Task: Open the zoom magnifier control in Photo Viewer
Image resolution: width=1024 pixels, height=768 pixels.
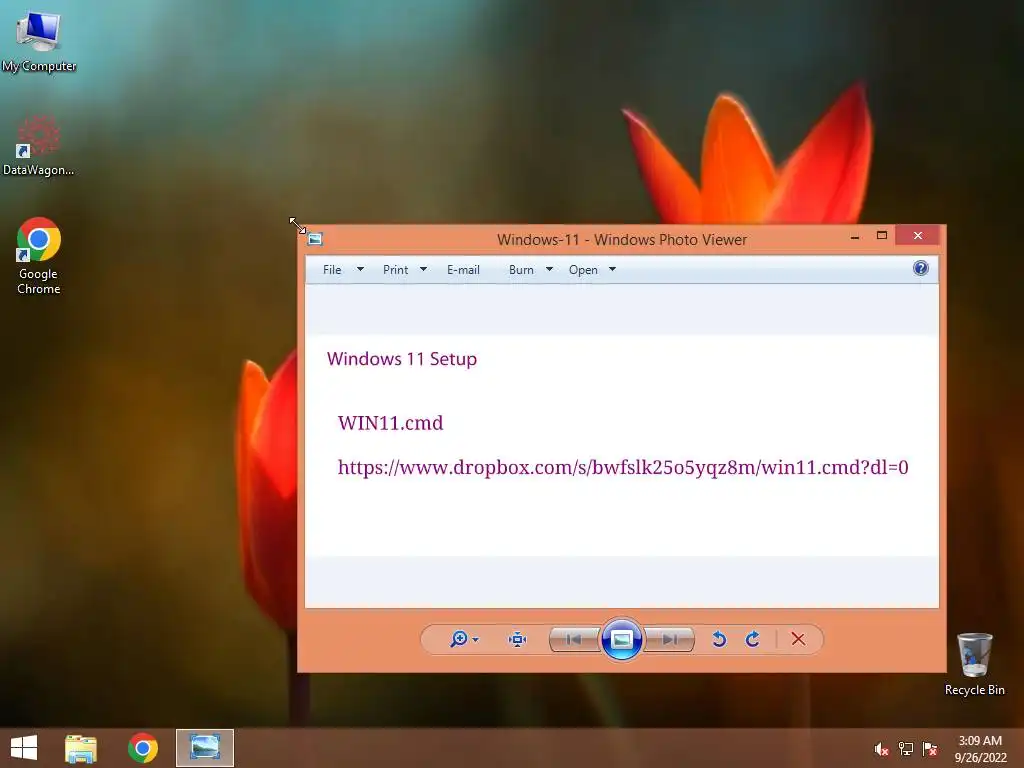Action: point(459,639)
